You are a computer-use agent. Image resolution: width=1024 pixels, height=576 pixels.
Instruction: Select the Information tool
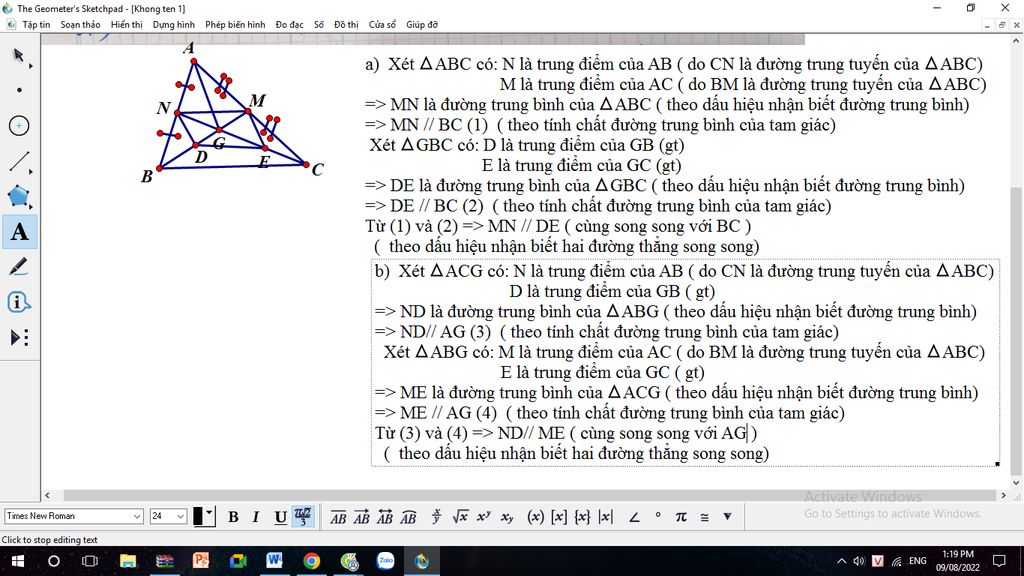coord(19,302)
